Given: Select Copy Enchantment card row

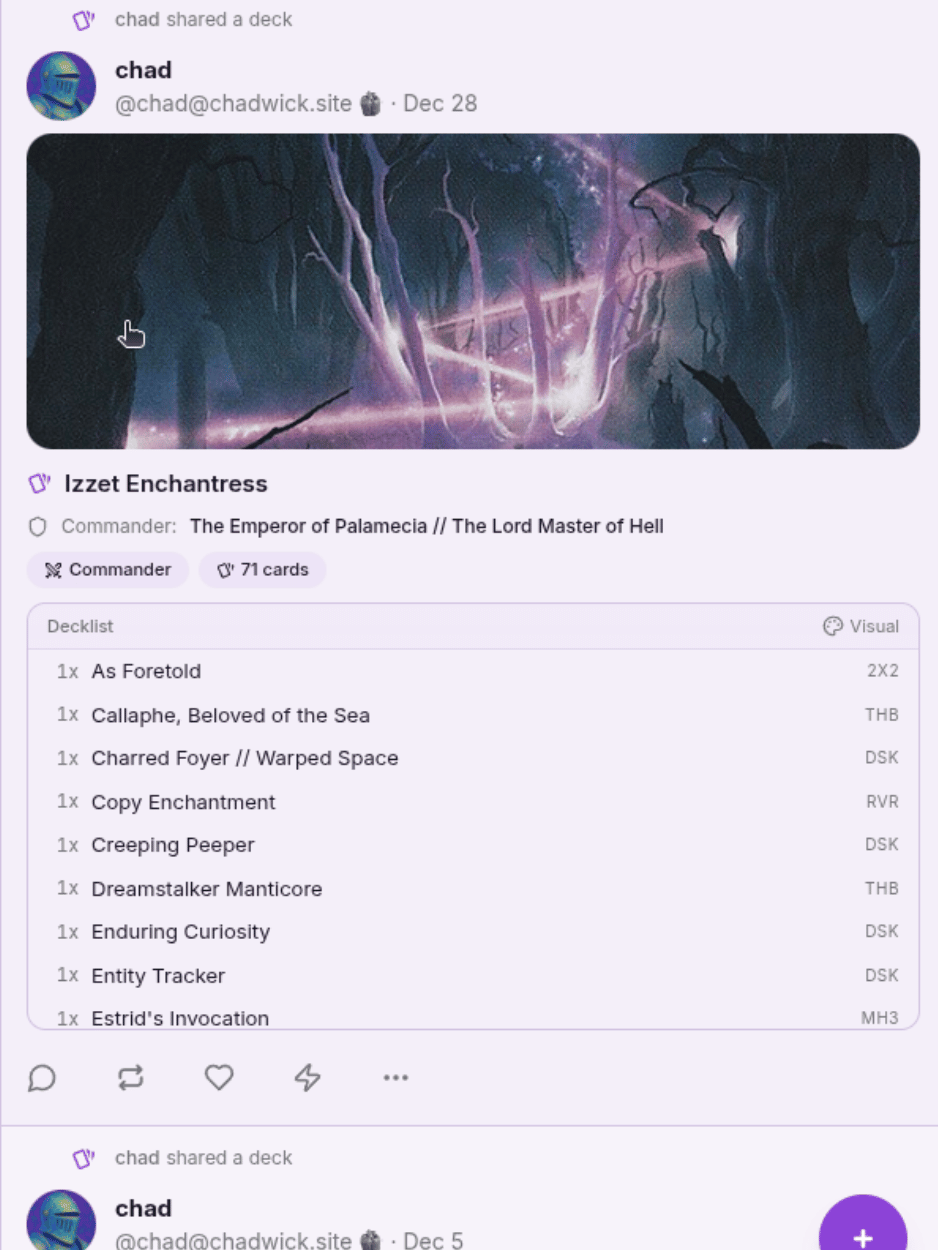Looking at the screenshot, I should click(473, 802).
